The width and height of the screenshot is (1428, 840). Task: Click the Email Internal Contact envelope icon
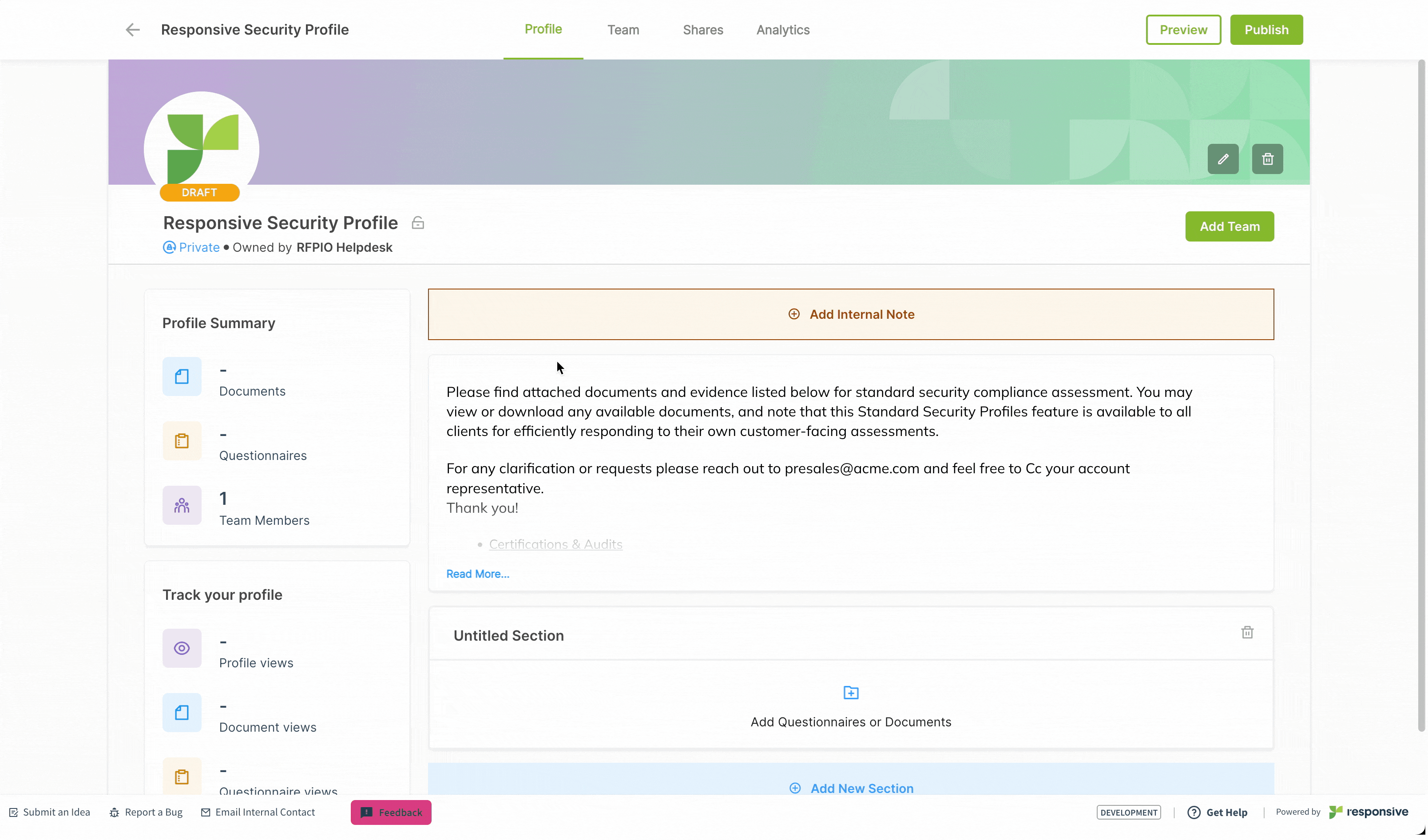point(205,813)
